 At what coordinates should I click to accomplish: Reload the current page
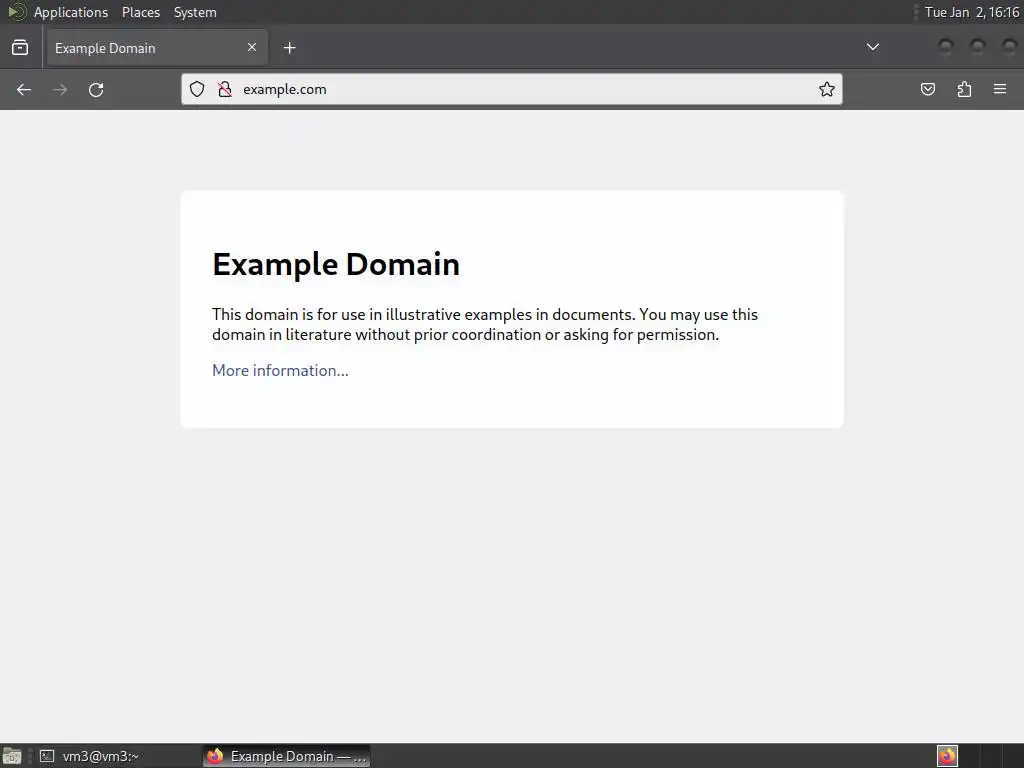tap(96, 89)
